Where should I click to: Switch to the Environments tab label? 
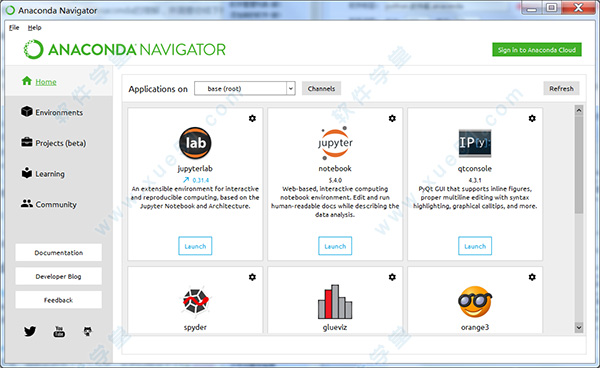click(x=59, y=112)
